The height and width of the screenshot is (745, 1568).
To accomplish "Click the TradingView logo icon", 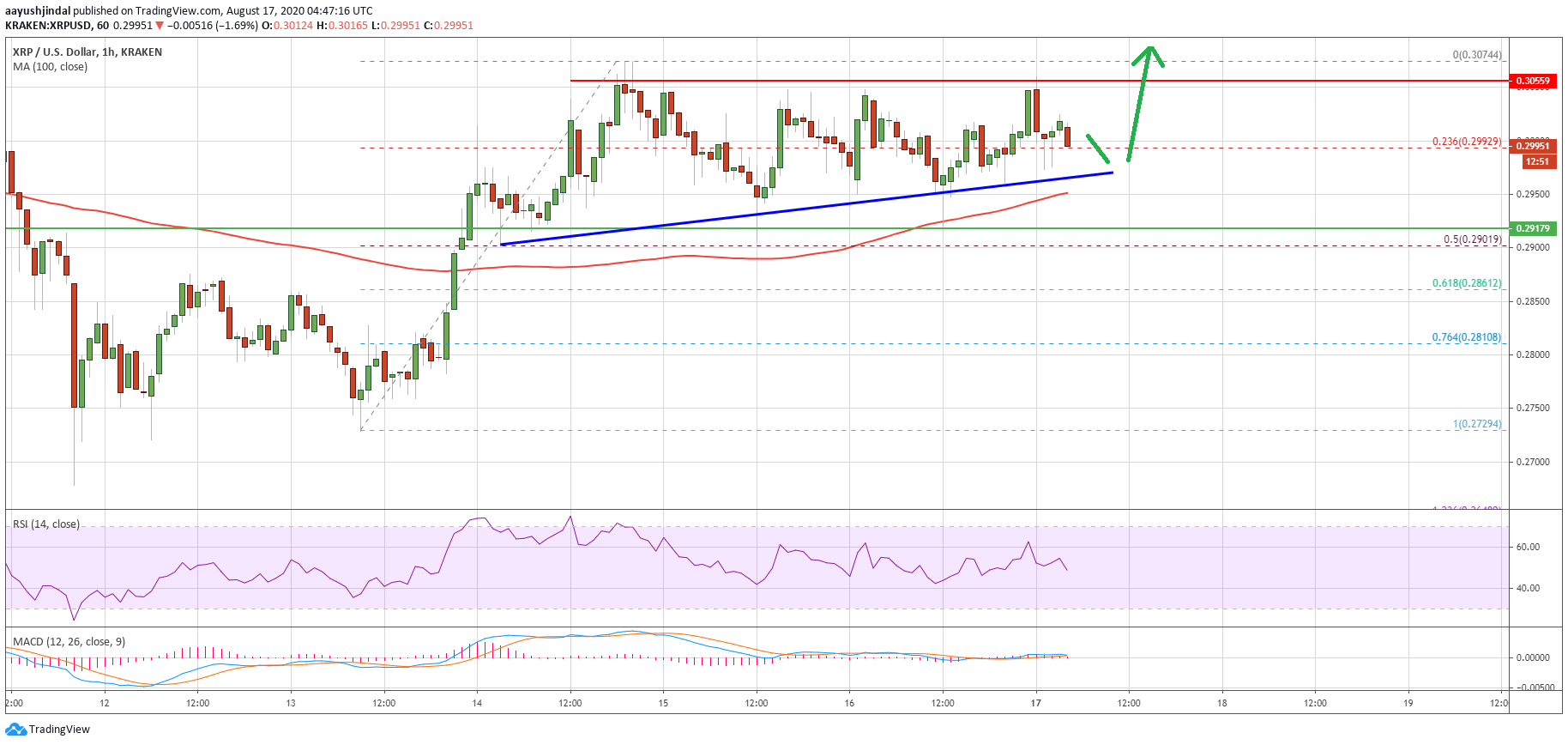I will click(x=15, y=730).
